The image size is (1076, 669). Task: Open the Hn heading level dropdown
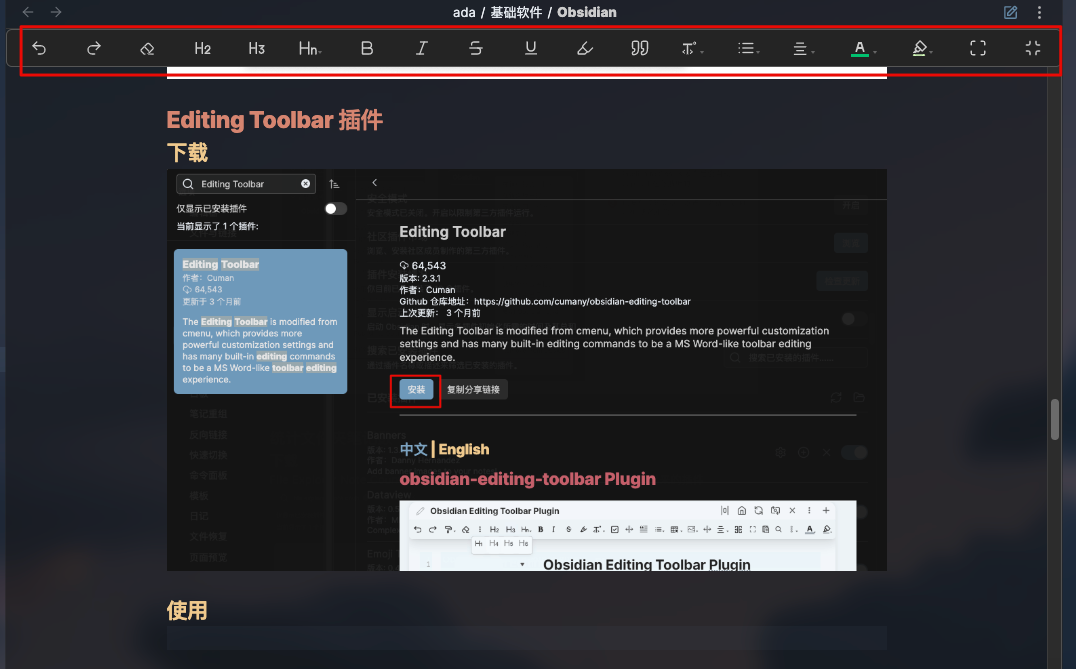pyautogui.click(x=310, y=47)
